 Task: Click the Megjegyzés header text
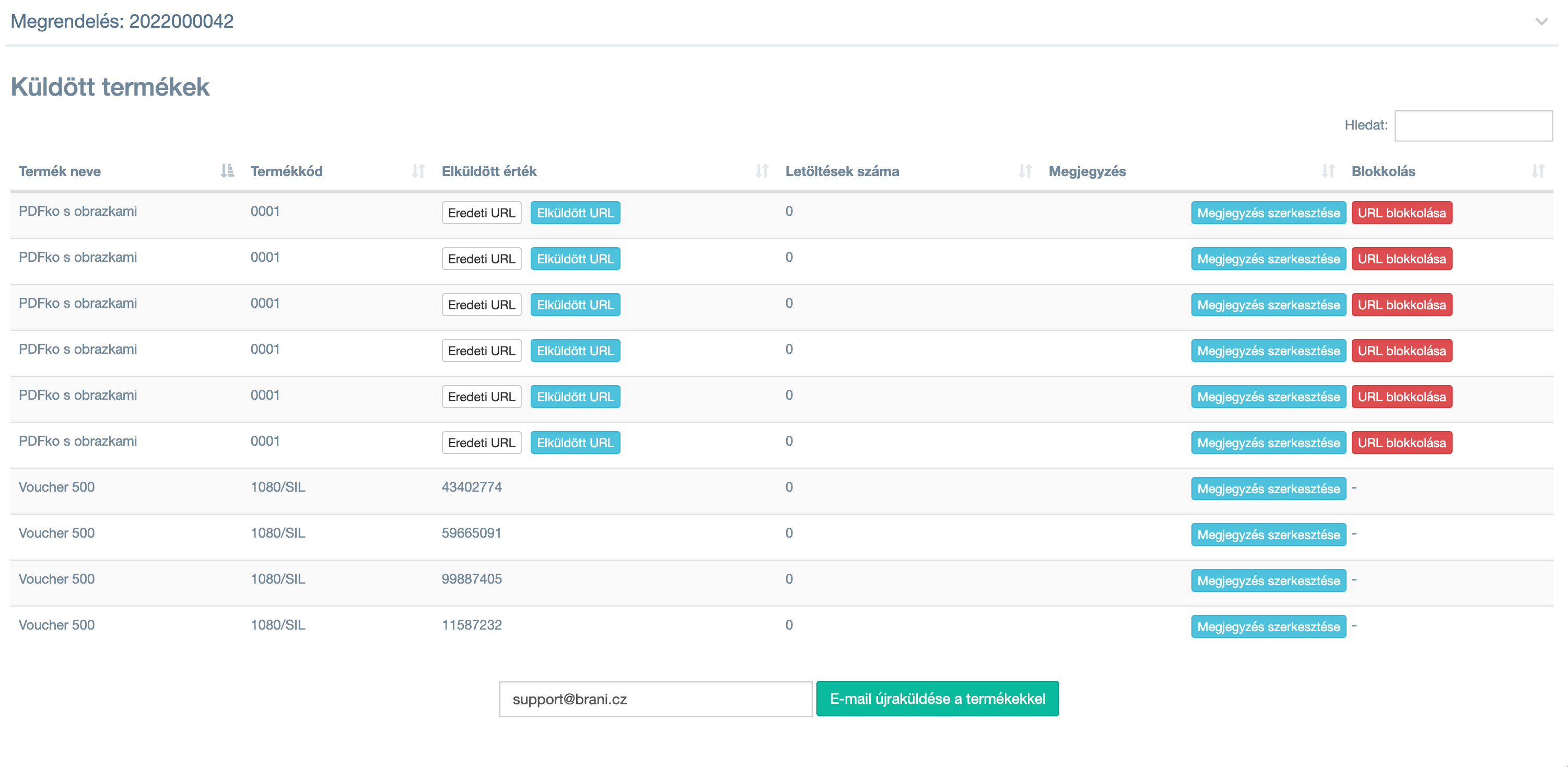(x=1086, y=172)
